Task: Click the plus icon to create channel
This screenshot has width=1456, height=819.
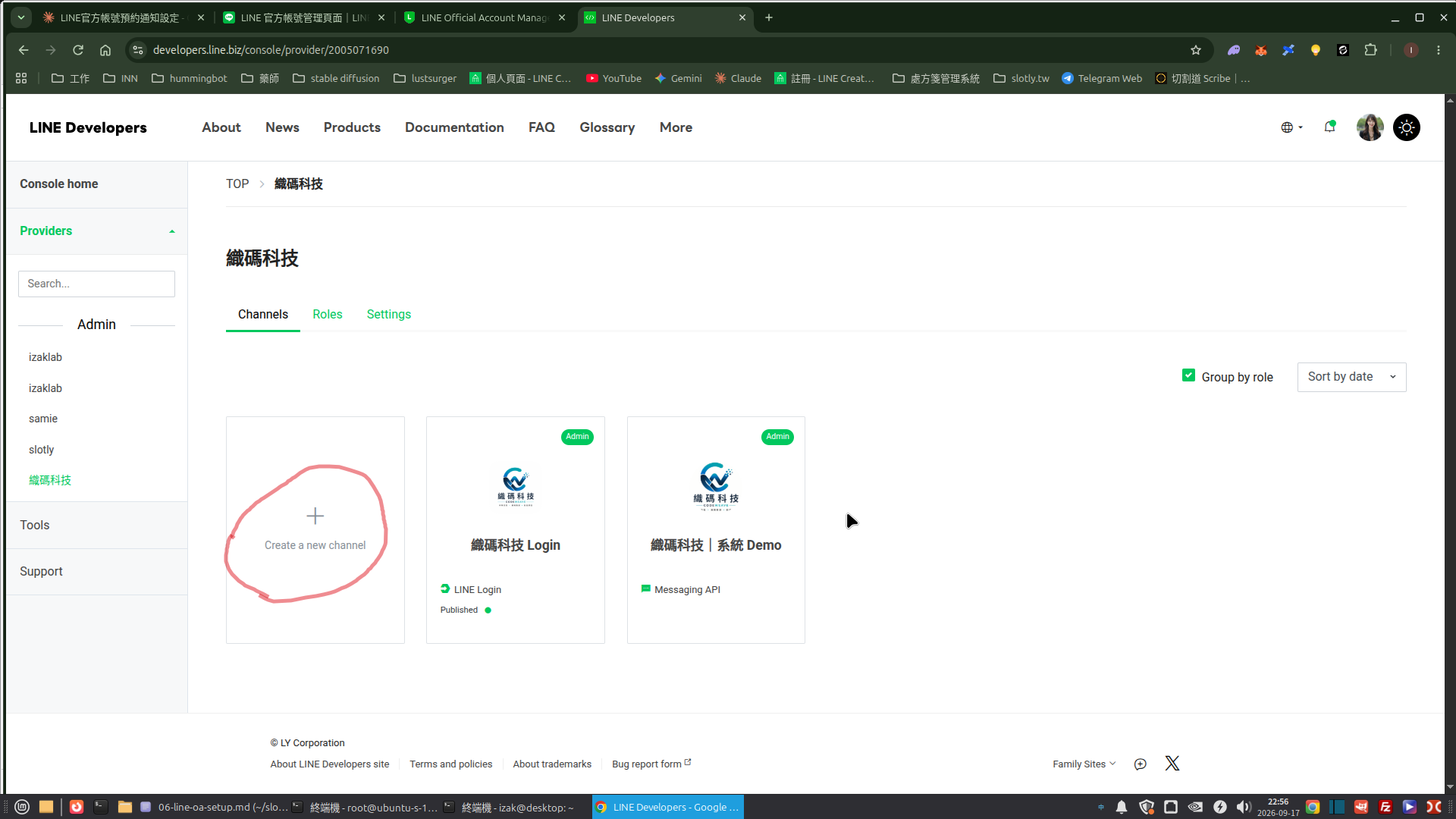Action: pyautogui.click(x=315, y=516)
